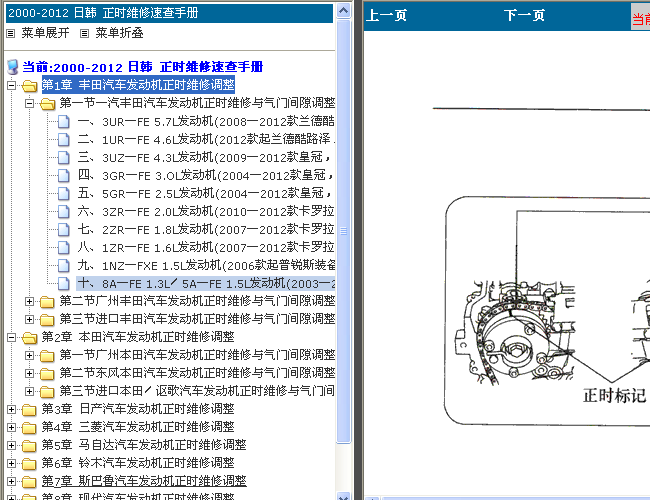Click folder icon of 第二节东风本田汽车
This screenshot has height=500, width=650.
47,374
